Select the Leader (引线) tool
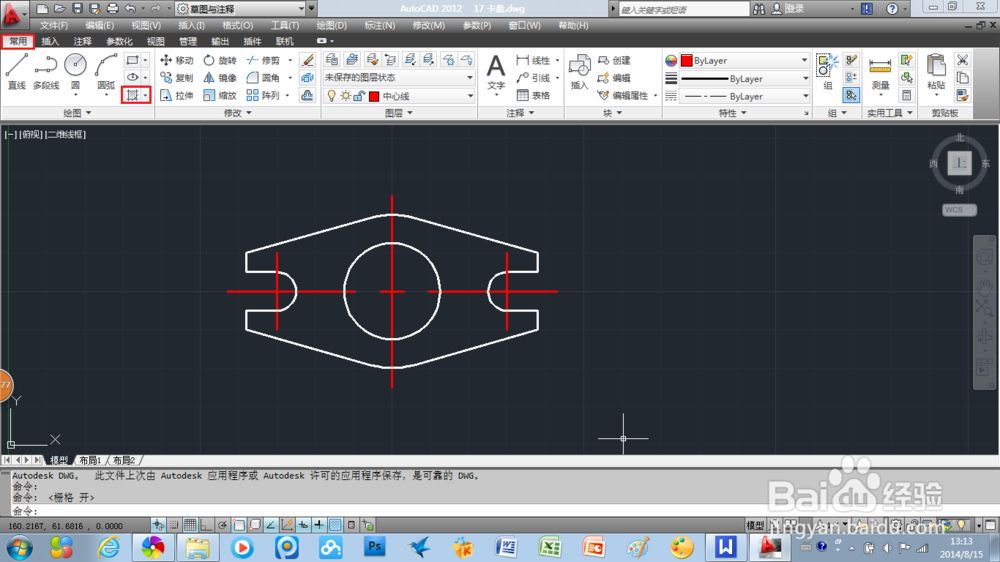 (x=533, y=78)
